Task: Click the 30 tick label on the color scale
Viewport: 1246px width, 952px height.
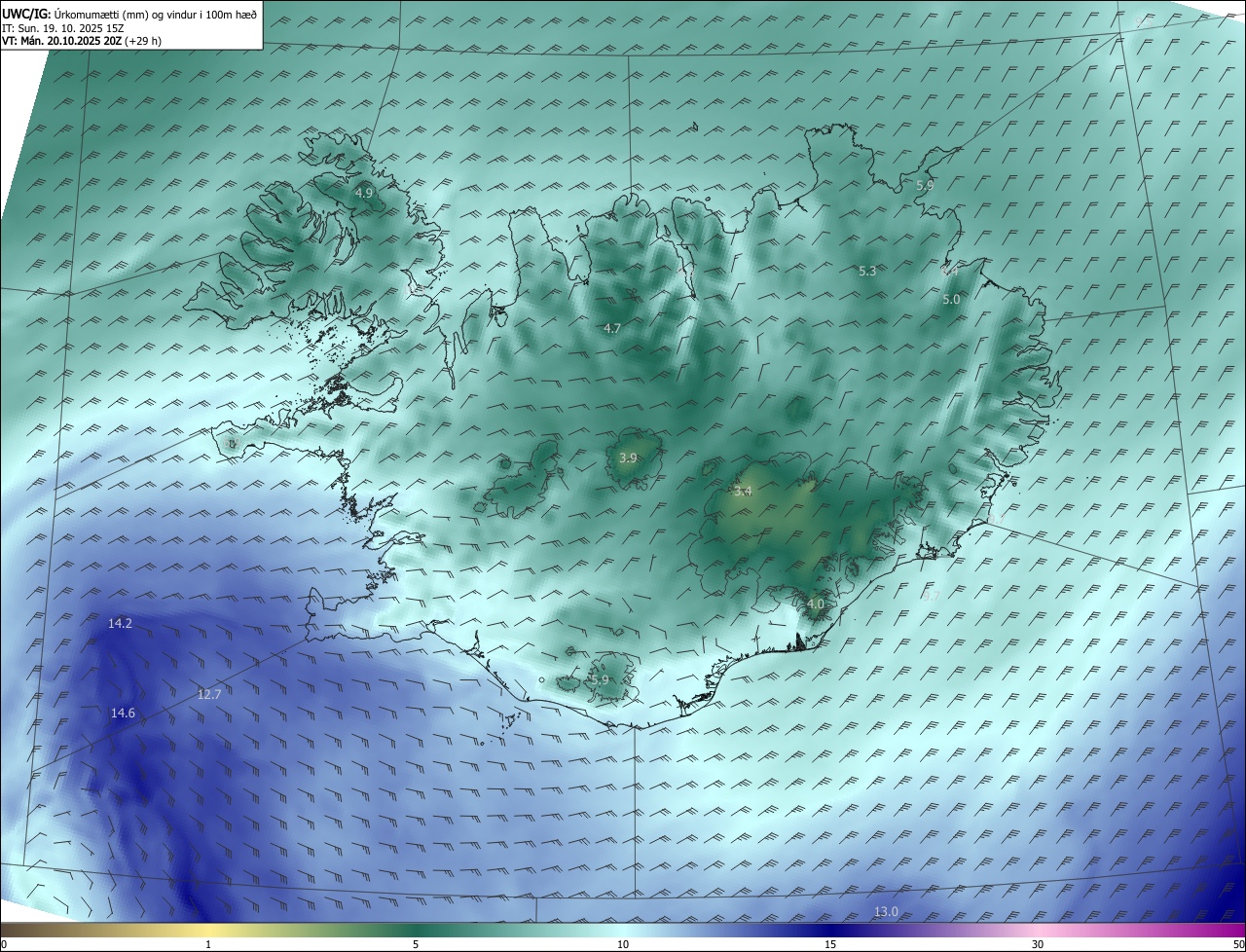Action: (x=1038, y=944)
